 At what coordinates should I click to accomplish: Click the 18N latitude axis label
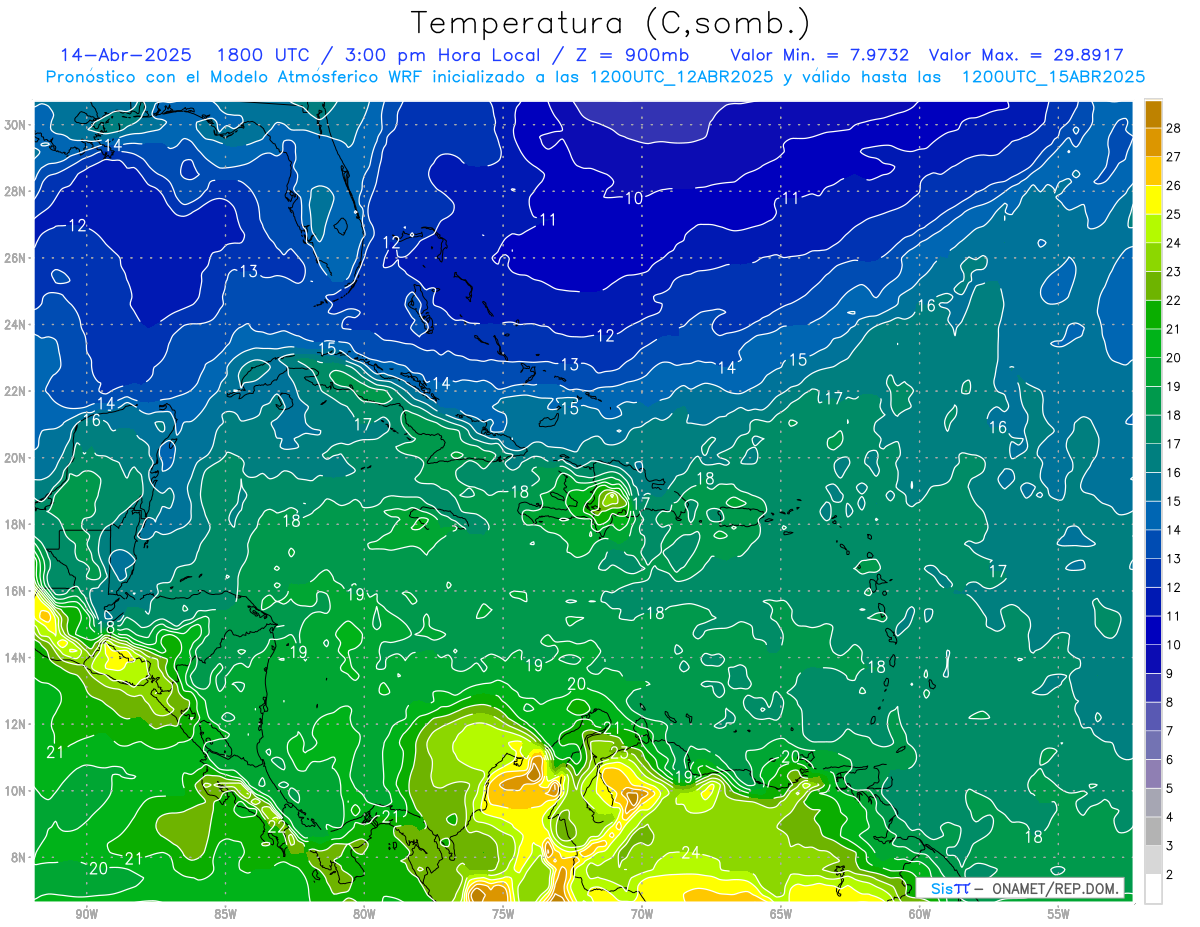15,524
